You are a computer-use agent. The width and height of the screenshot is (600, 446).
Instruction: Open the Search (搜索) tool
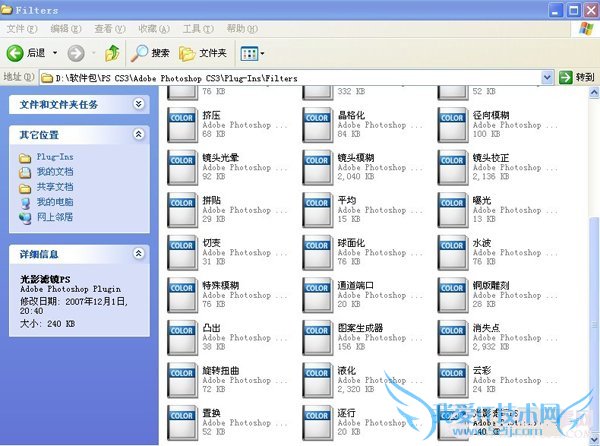pos(150,53)
